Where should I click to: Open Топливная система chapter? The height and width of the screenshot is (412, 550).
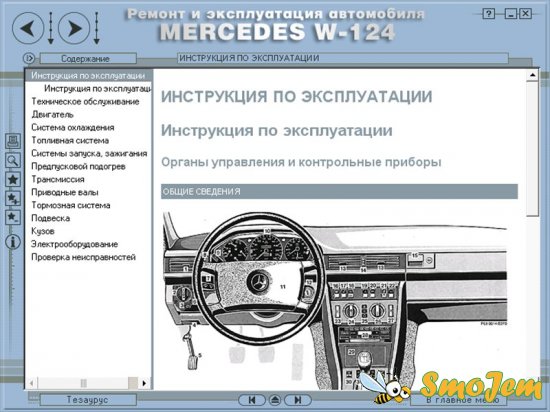click(70, 141)
